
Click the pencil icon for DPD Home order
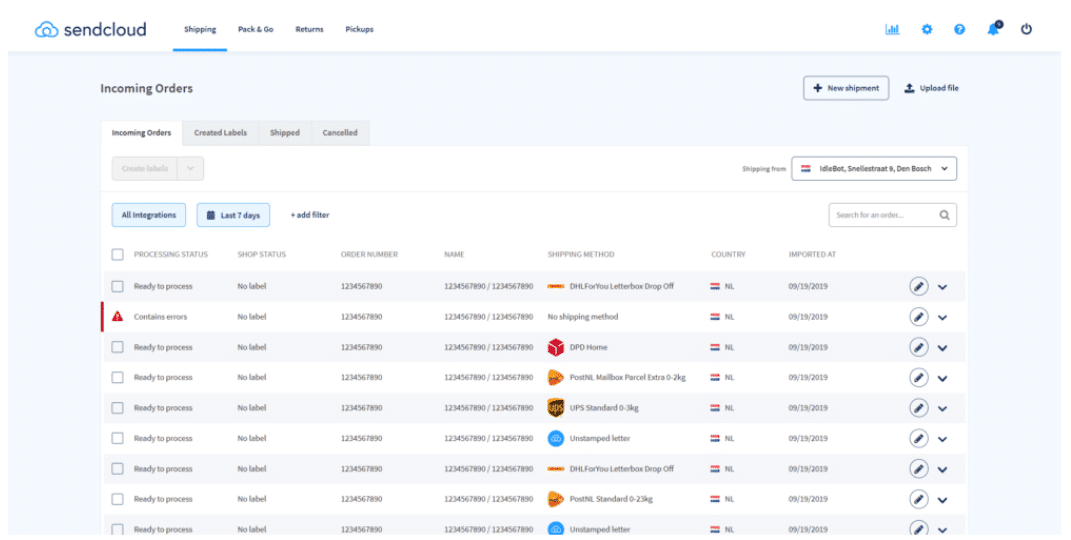coord(919,347)
